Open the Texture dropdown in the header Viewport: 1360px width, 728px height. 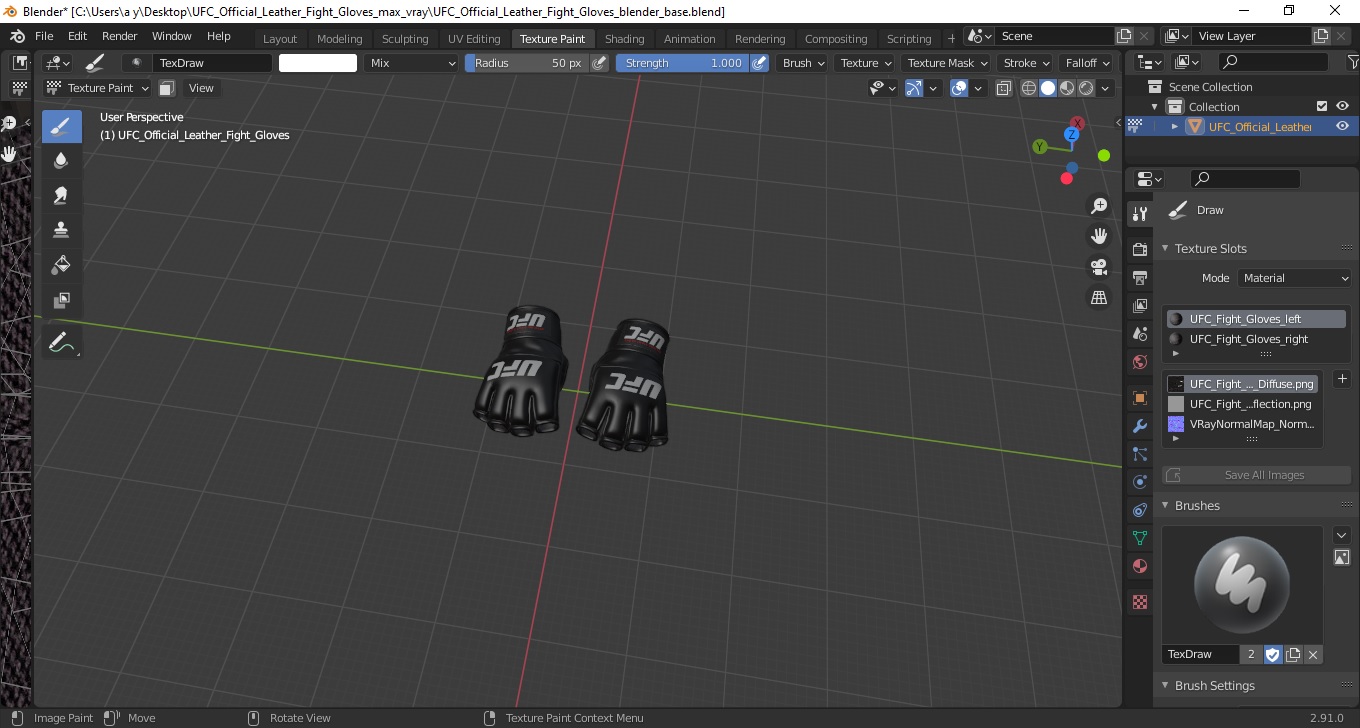(x=865, y=63)
